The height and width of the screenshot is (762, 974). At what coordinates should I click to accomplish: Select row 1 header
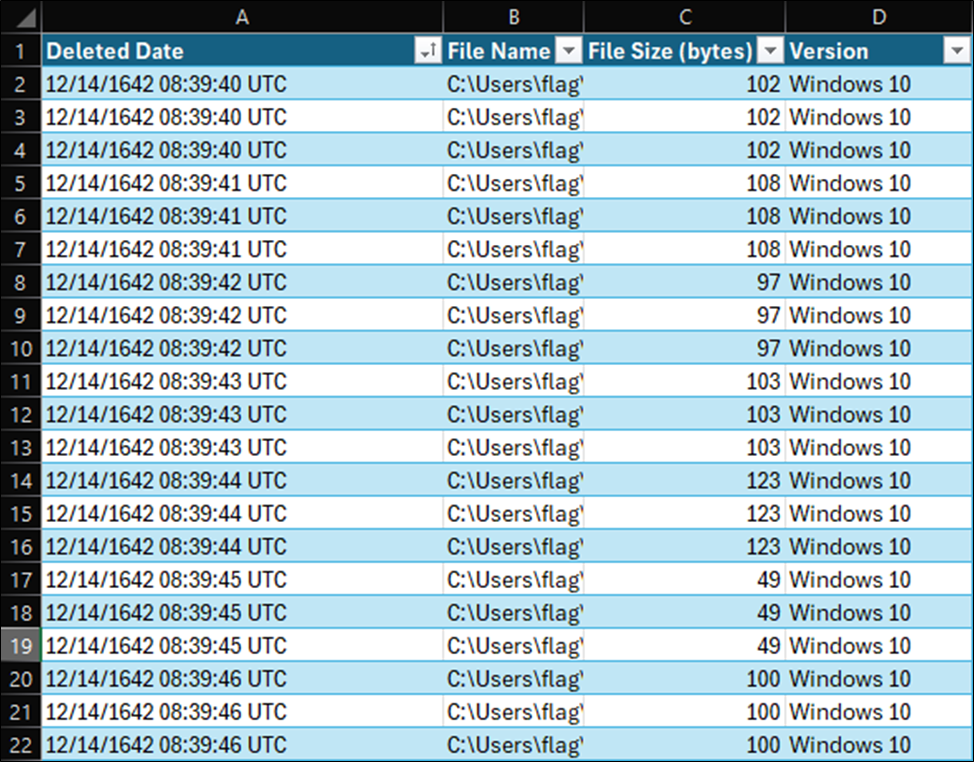pos(20,51)
